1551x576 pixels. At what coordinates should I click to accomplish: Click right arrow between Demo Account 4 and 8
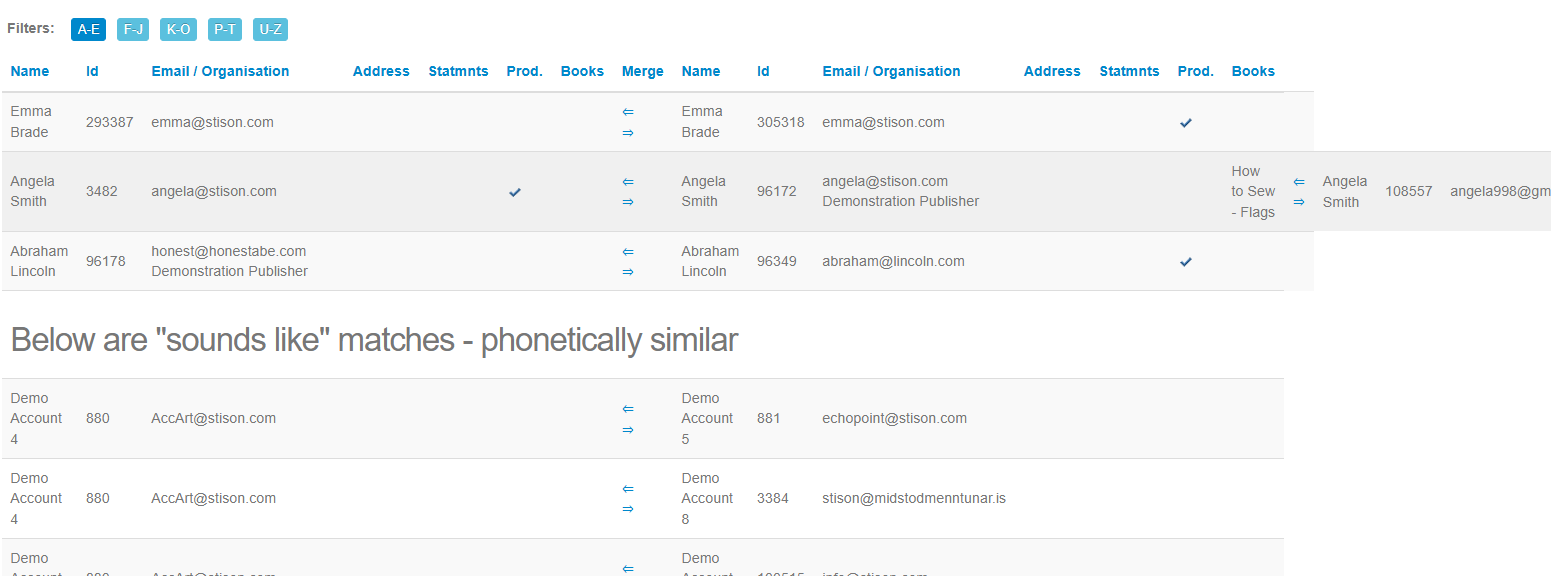tap(627, 509)
